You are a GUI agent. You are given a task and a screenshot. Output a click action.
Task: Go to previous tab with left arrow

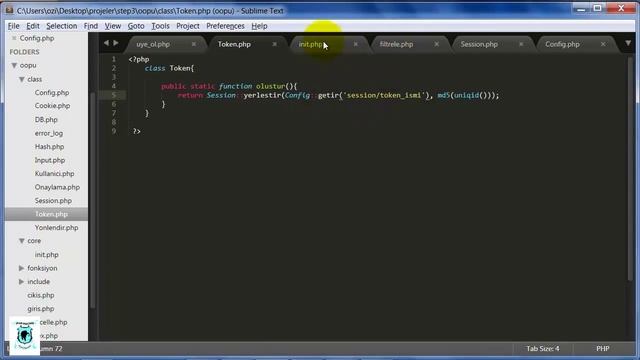click(x=106, y=43)
